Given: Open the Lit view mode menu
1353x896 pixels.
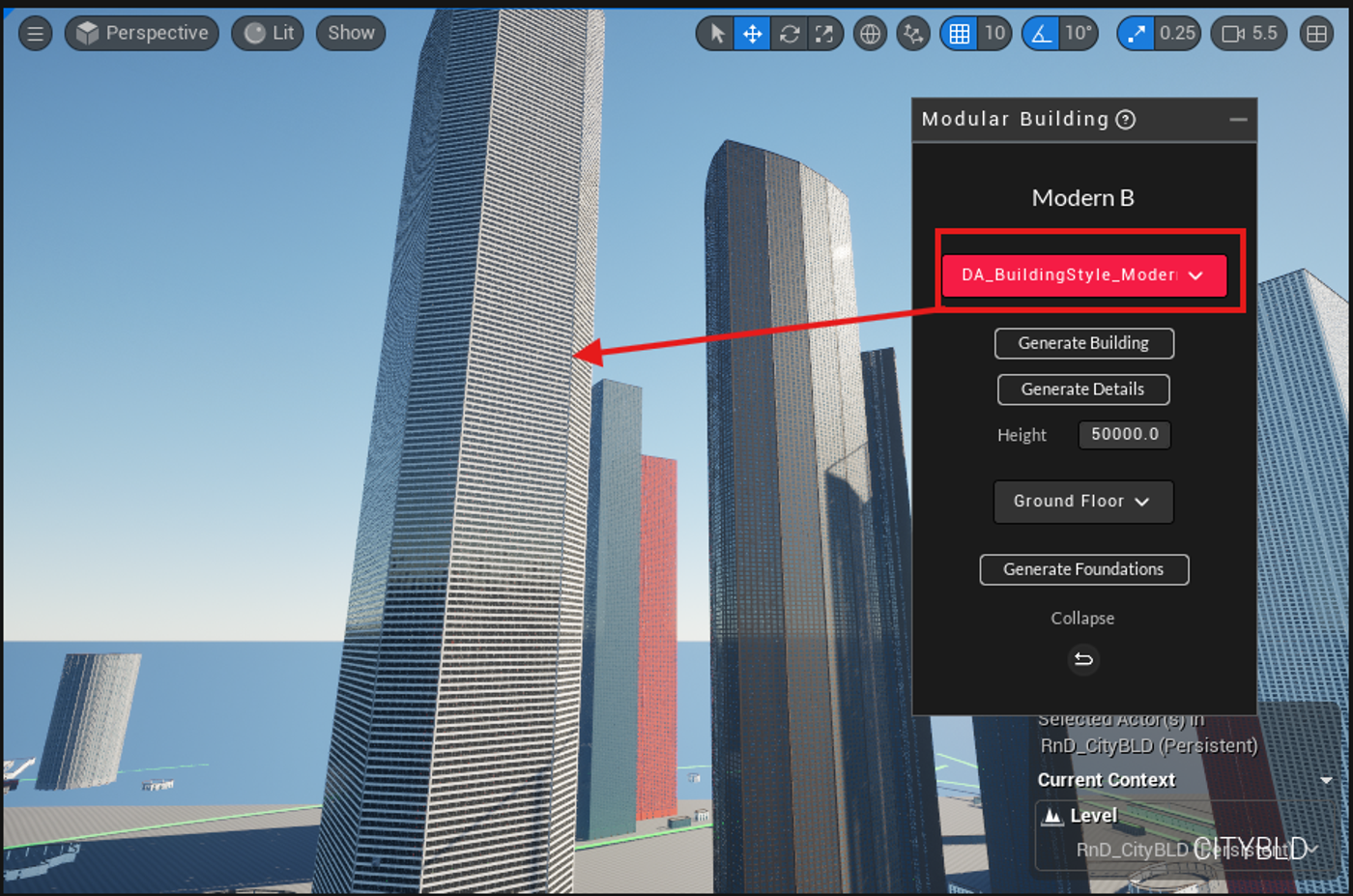Looking at the screenshot, I should (x=269, y=34).
